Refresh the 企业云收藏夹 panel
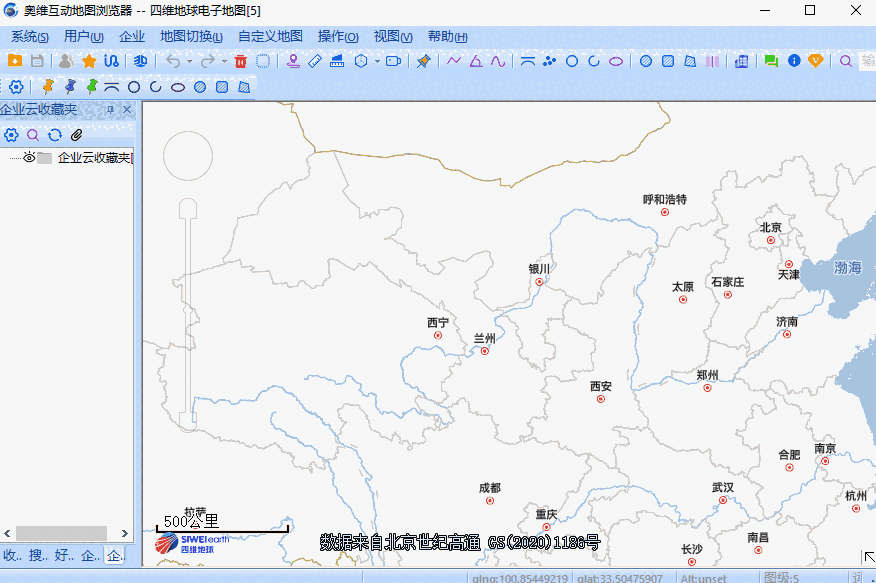The height and width of the screenshot is (583, 876). pos(55,134)
